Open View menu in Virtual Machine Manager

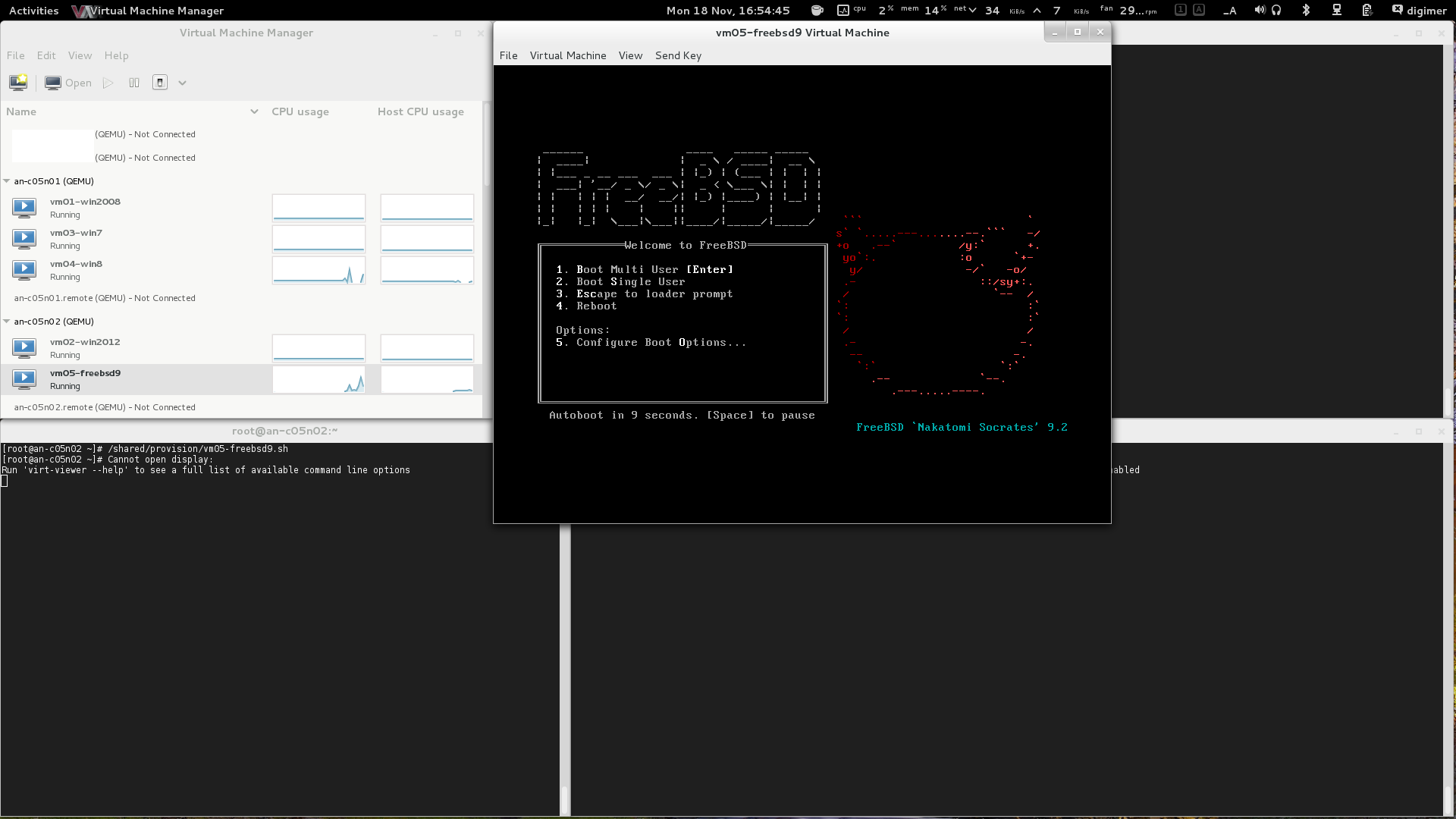[80, 55]
